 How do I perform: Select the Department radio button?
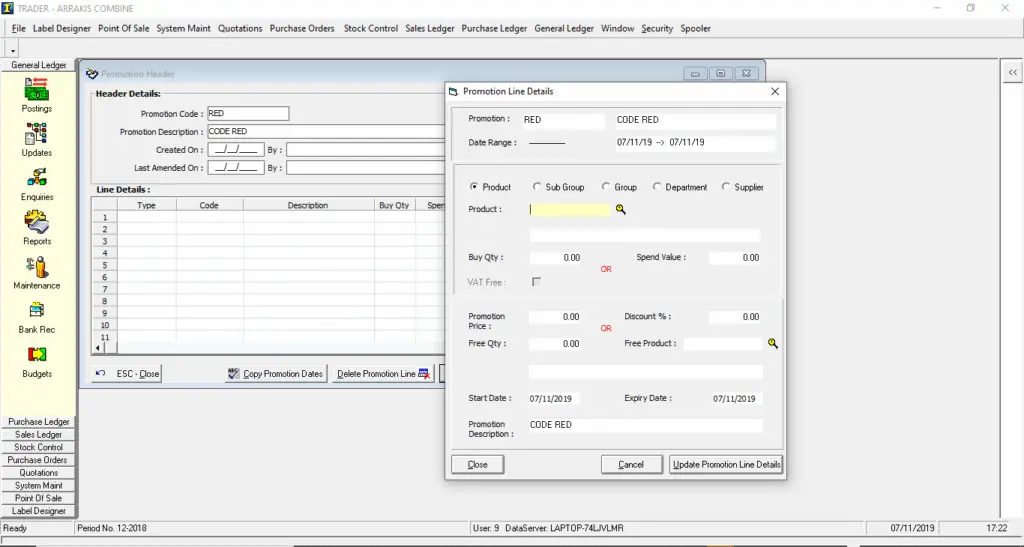[657, 187]
